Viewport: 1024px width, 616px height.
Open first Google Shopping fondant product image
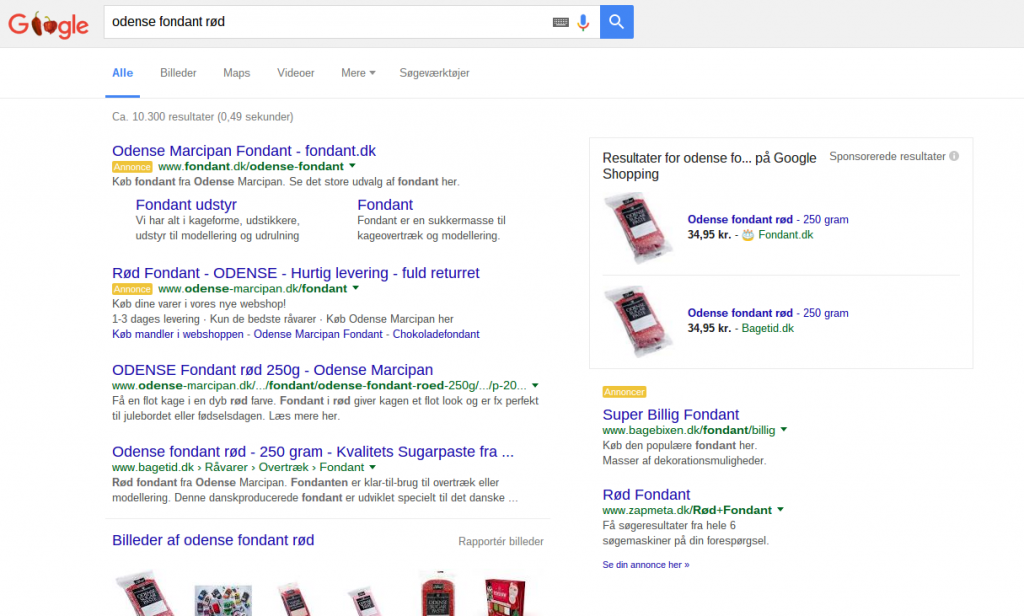[x=639, y=228]
